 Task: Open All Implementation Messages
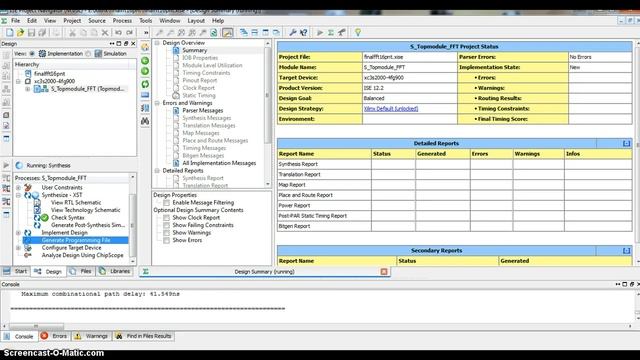coord(219,163)
